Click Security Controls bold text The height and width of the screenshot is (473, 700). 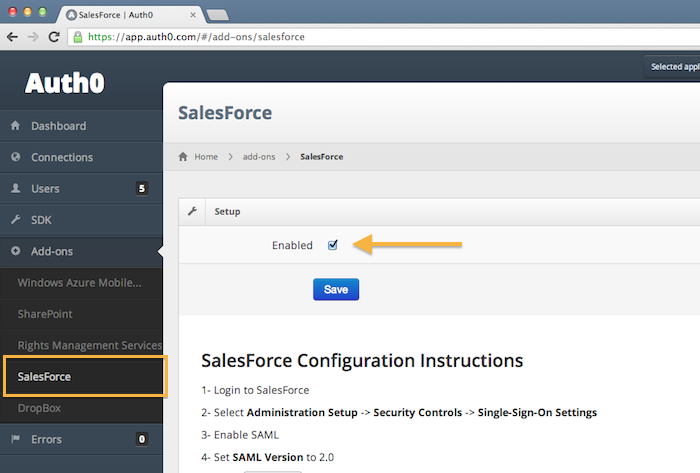tap(417, 412)
